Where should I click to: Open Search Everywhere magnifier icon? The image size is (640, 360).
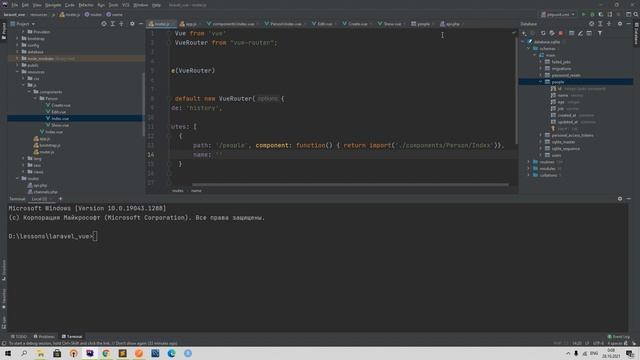(636, 14)
